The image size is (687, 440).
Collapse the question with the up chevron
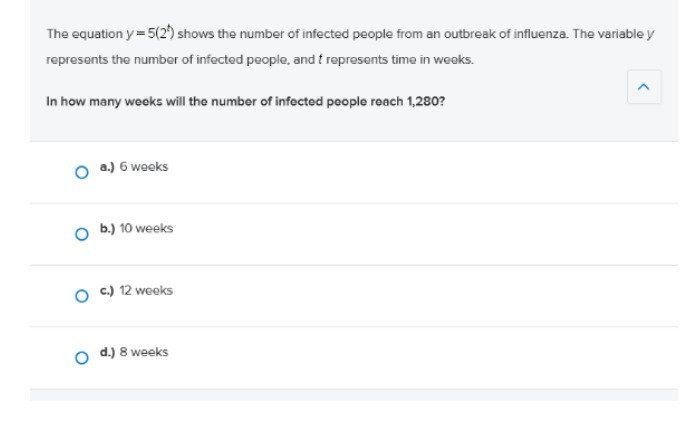(x=643, y=88)
